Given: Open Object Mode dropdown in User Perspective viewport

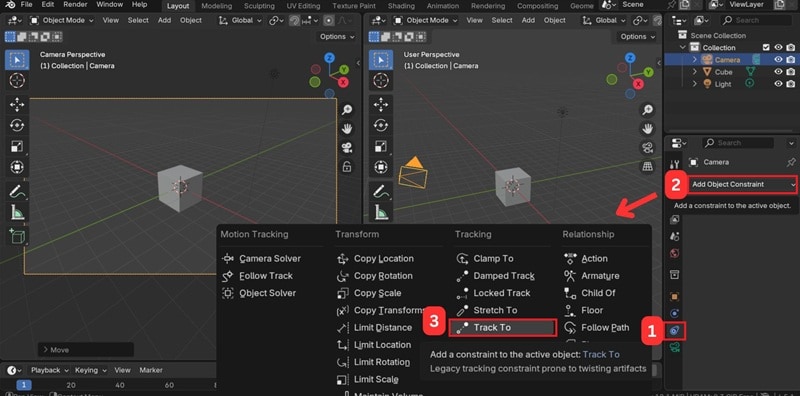Looking at the screenshot, I should [x=425, y=20].
